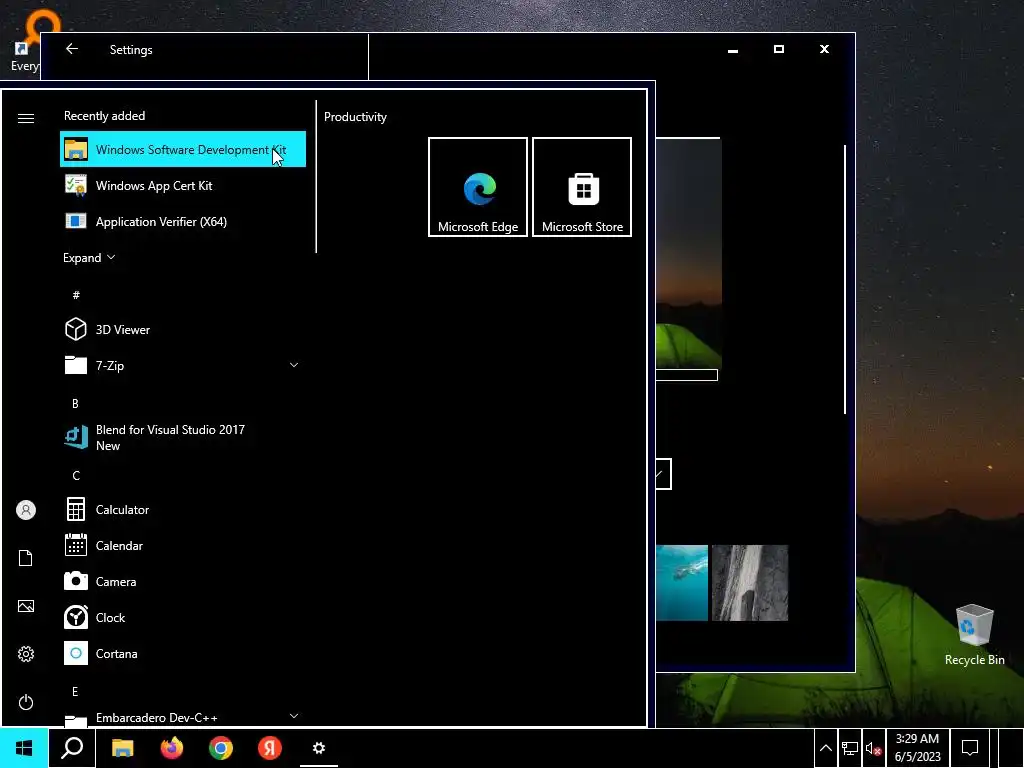Open the Microsoft Store tile

pos(582,187)
